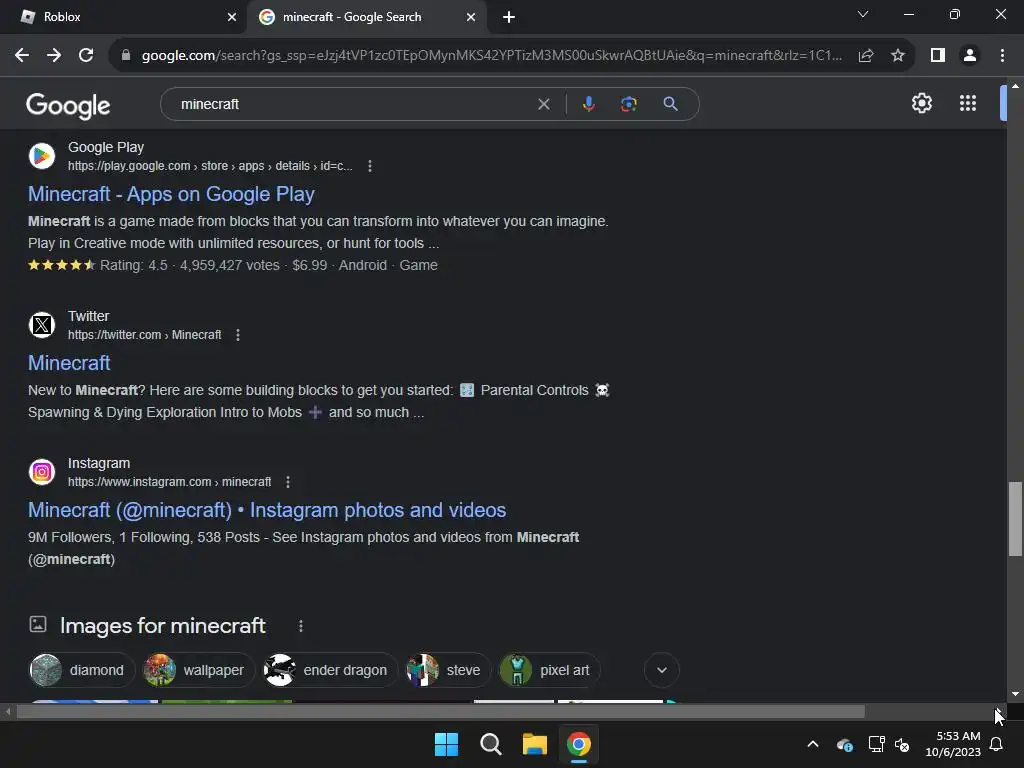View site information lock icon

[126, 56]
